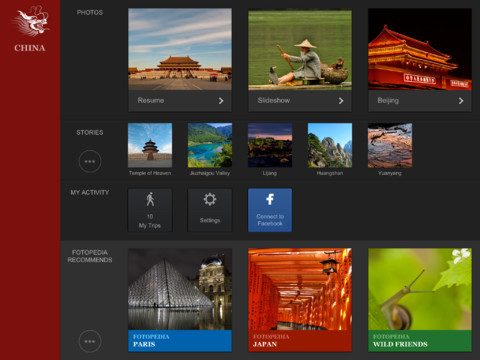The height and width of the screenshot is (360, 480).
Task: Connect to Facebook using the f icon
Action: [270, 199]
